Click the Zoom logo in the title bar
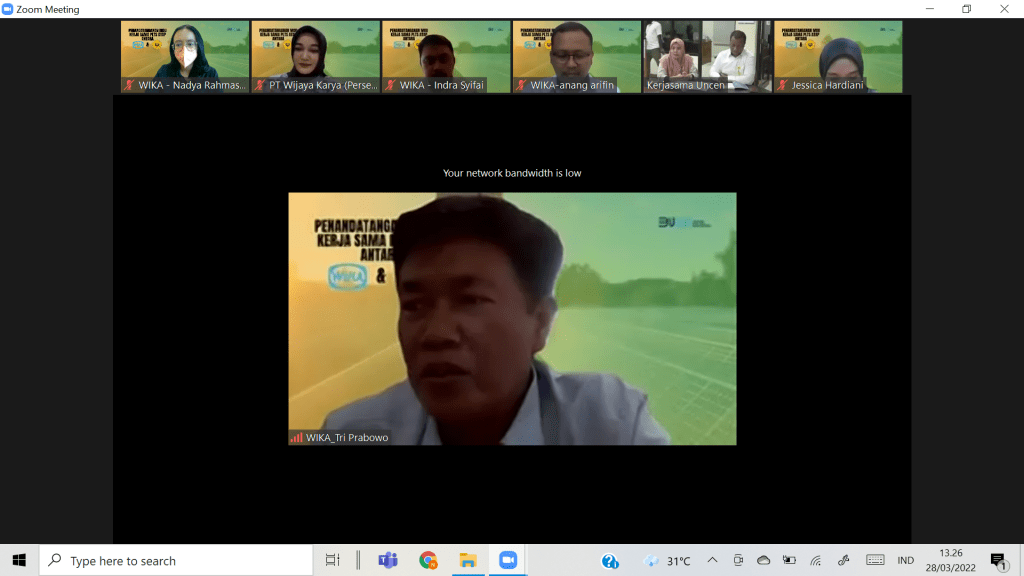The width and height of the screenshot is (1024, 576). 7,9
